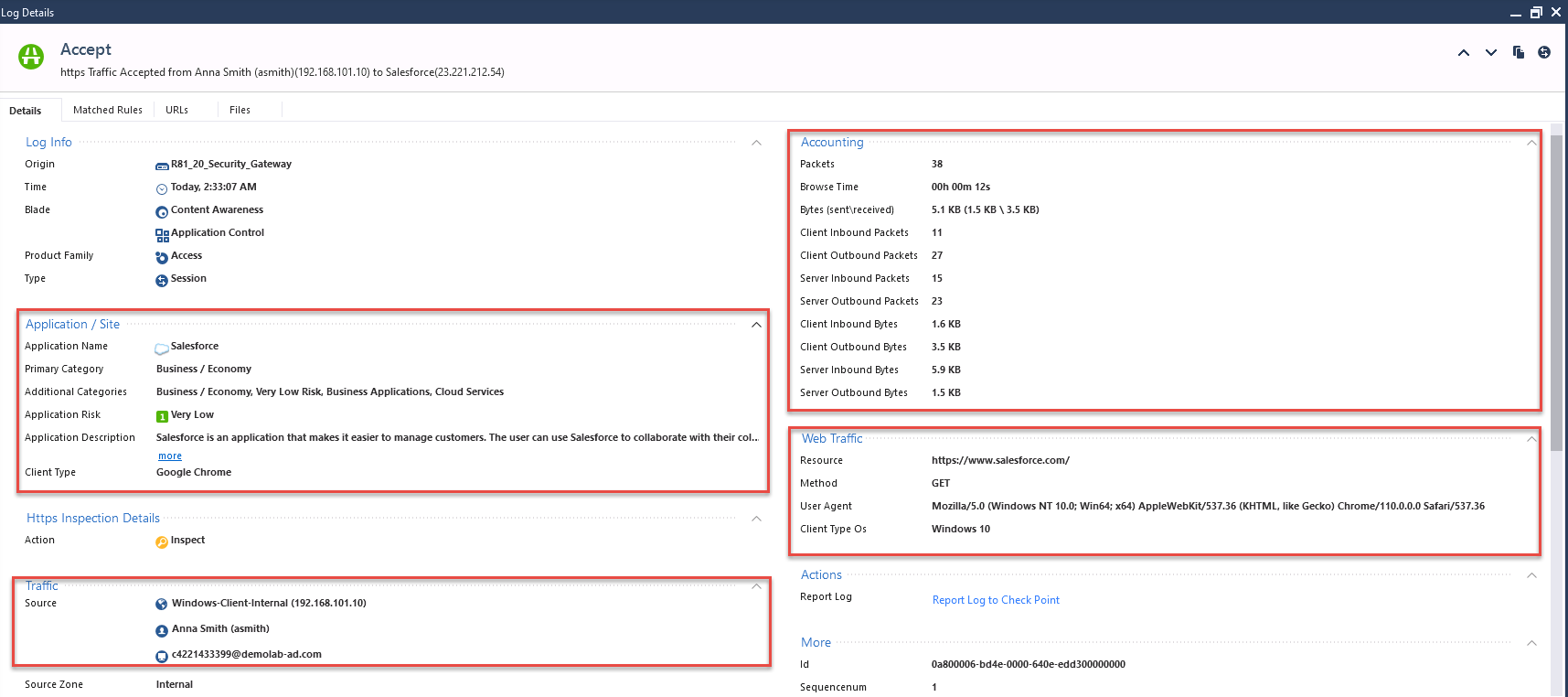1568x697 pixels.
Task: Click the follow session arrows icon
Action: [x=1544, y=52]
